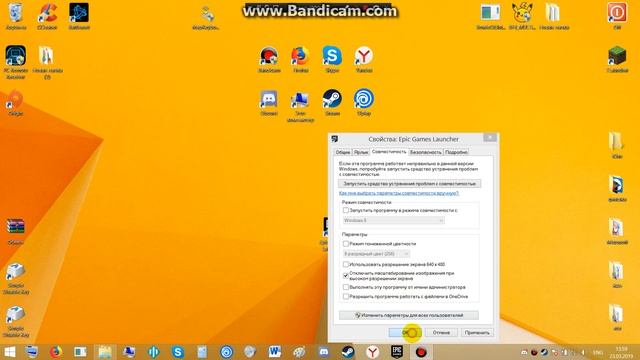Click the Steam icon in the system tray

pos(544,352)
